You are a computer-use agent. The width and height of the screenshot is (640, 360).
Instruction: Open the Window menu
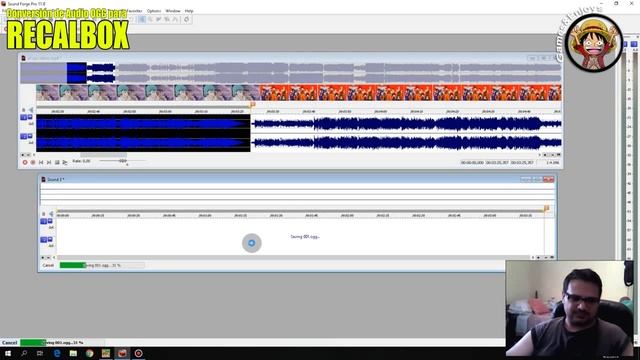[173, 11]
